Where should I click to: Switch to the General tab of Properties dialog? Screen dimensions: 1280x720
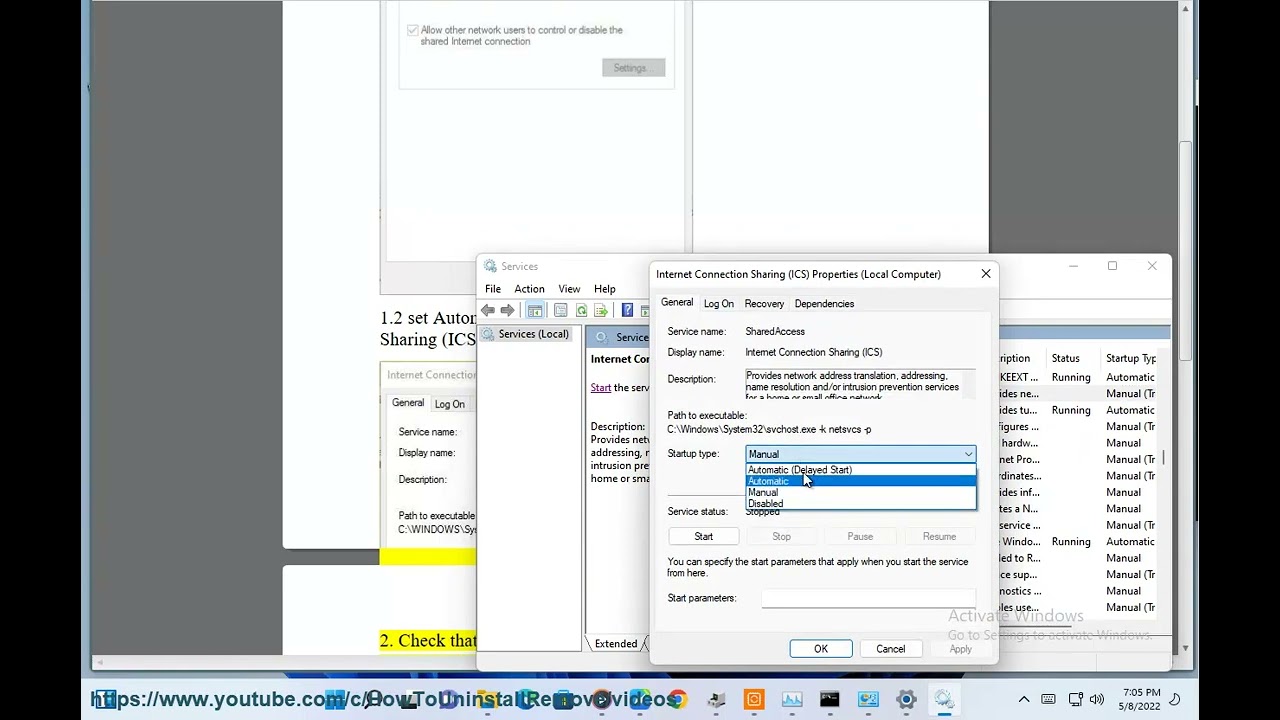(677, 302)
